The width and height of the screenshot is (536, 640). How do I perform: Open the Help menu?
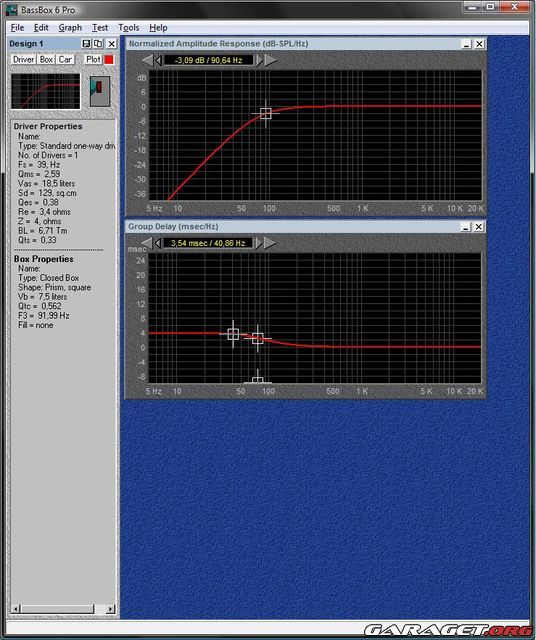(158, 28)
